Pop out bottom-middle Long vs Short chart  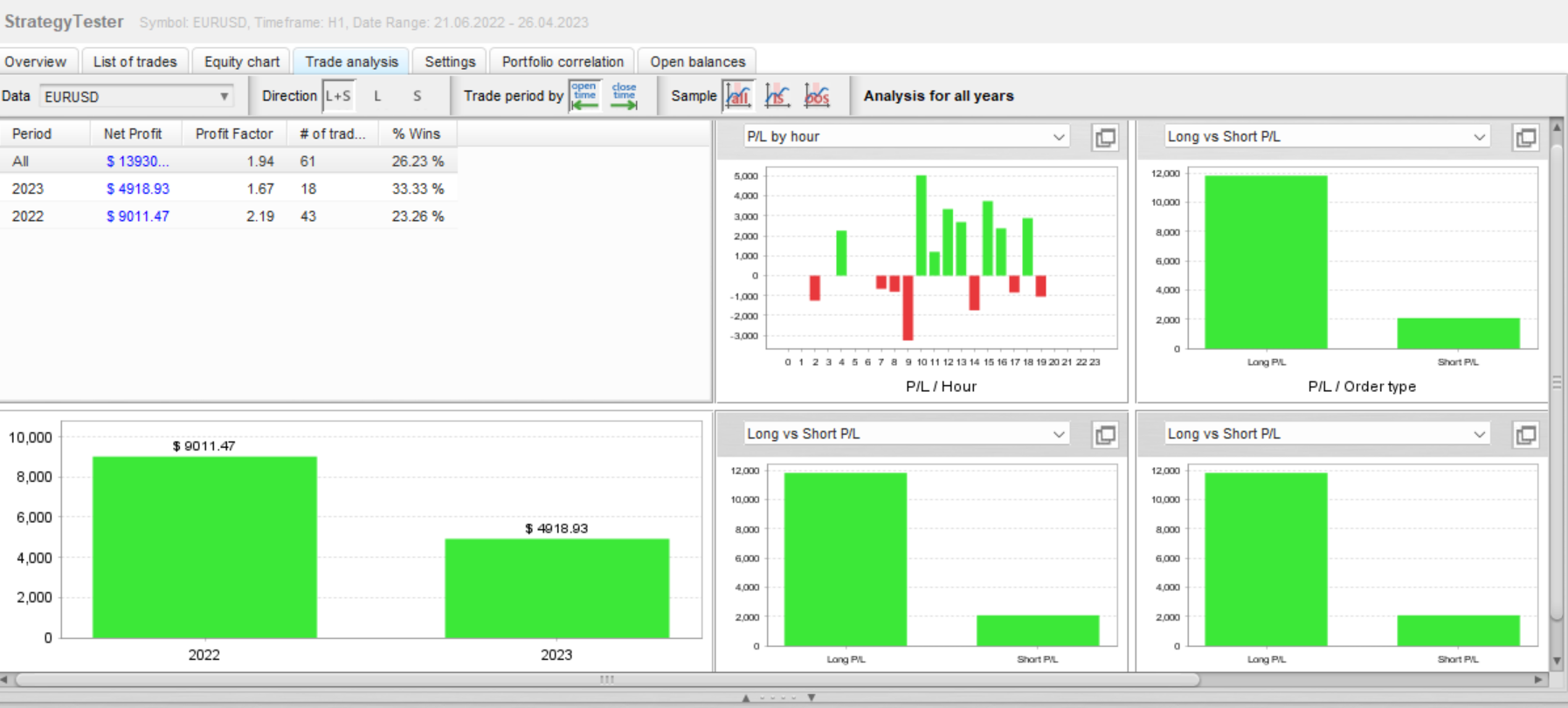(x=1105, y=435)
